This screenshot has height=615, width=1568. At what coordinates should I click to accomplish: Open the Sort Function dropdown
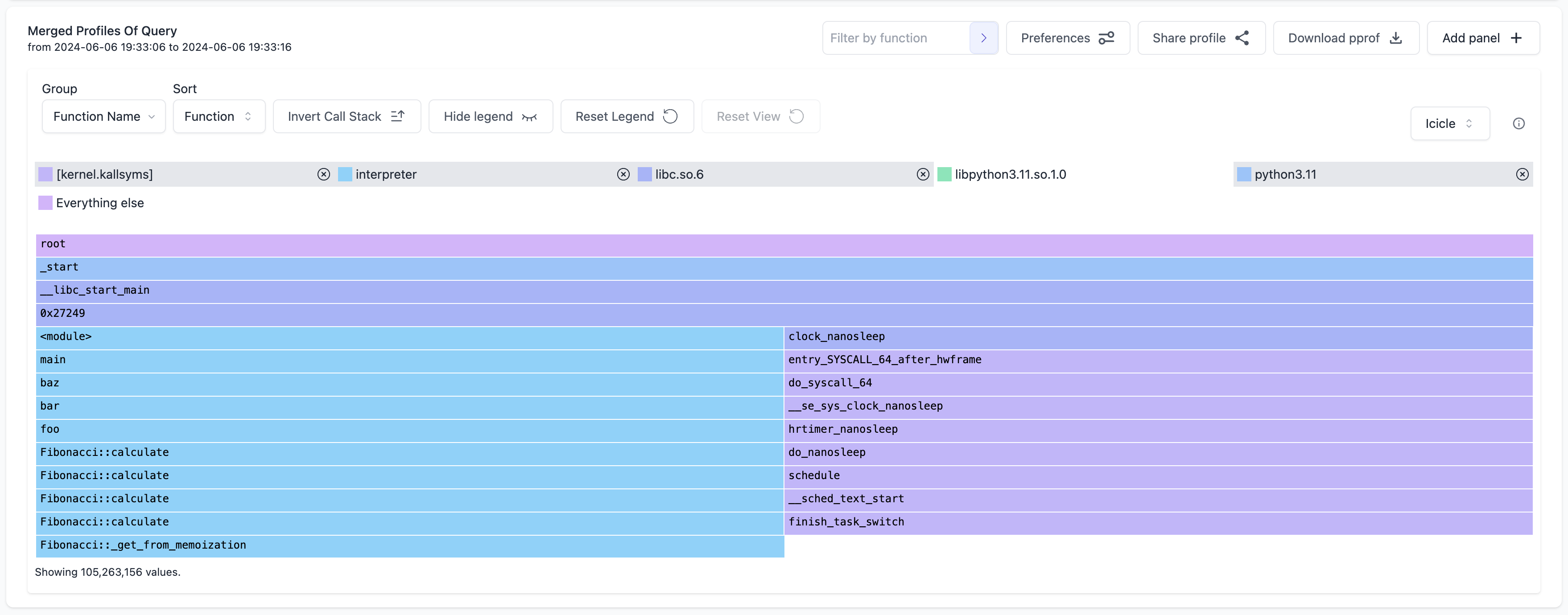coord(219,116)
